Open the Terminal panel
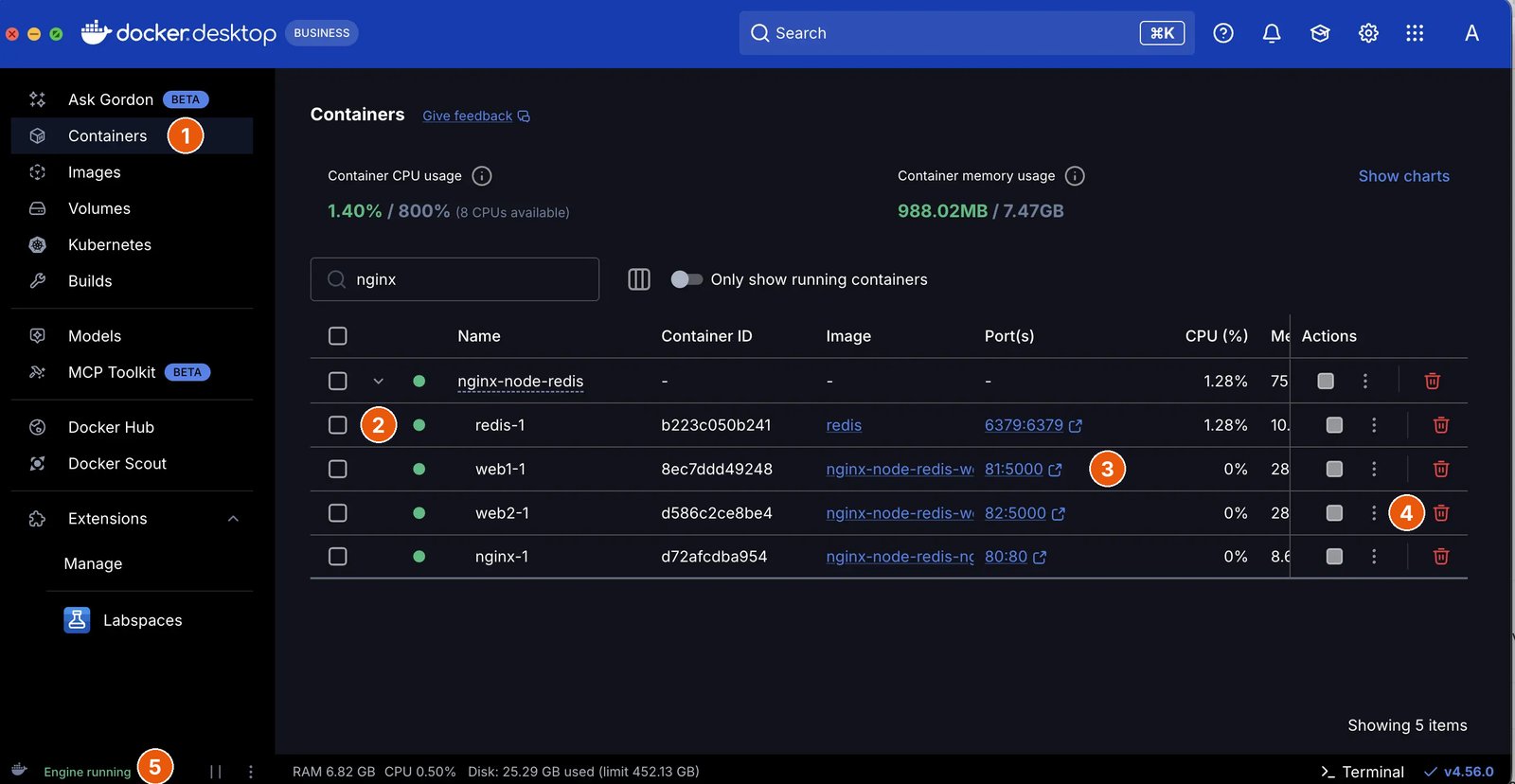 1363,772
